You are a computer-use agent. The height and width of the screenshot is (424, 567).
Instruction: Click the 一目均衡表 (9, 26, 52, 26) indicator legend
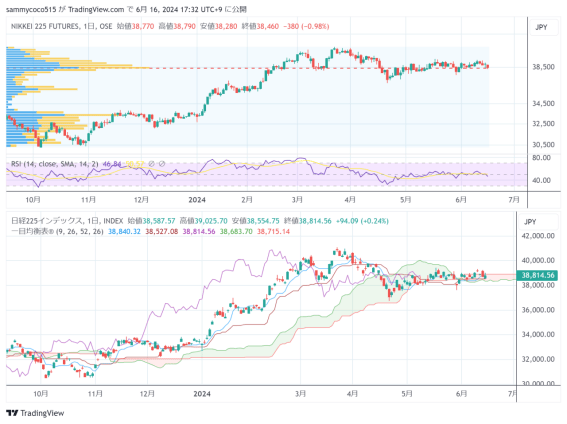click(x=57, y=231)
